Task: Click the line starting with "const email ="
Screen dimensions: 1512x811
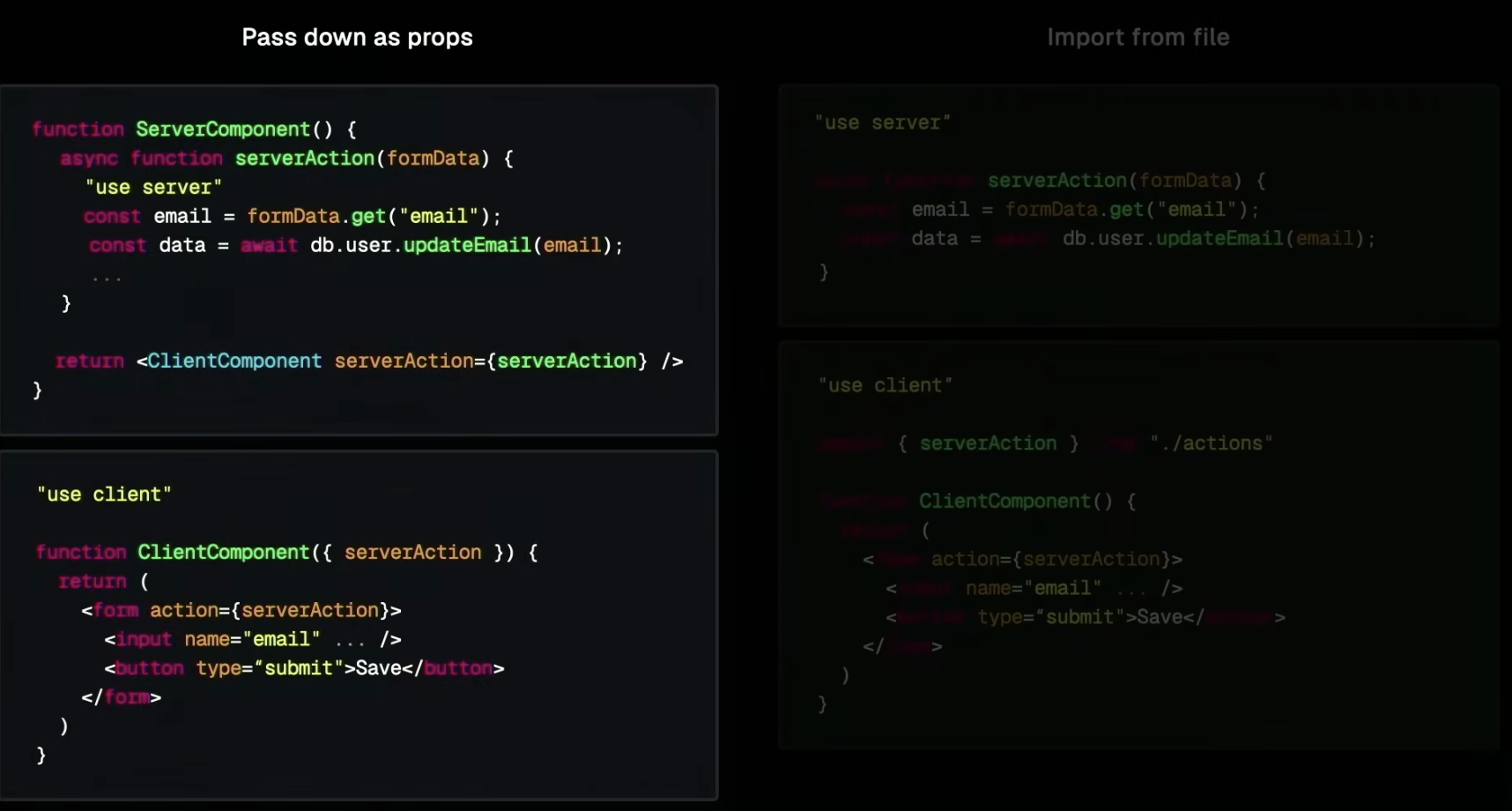Action: click(x=293, y=216)
